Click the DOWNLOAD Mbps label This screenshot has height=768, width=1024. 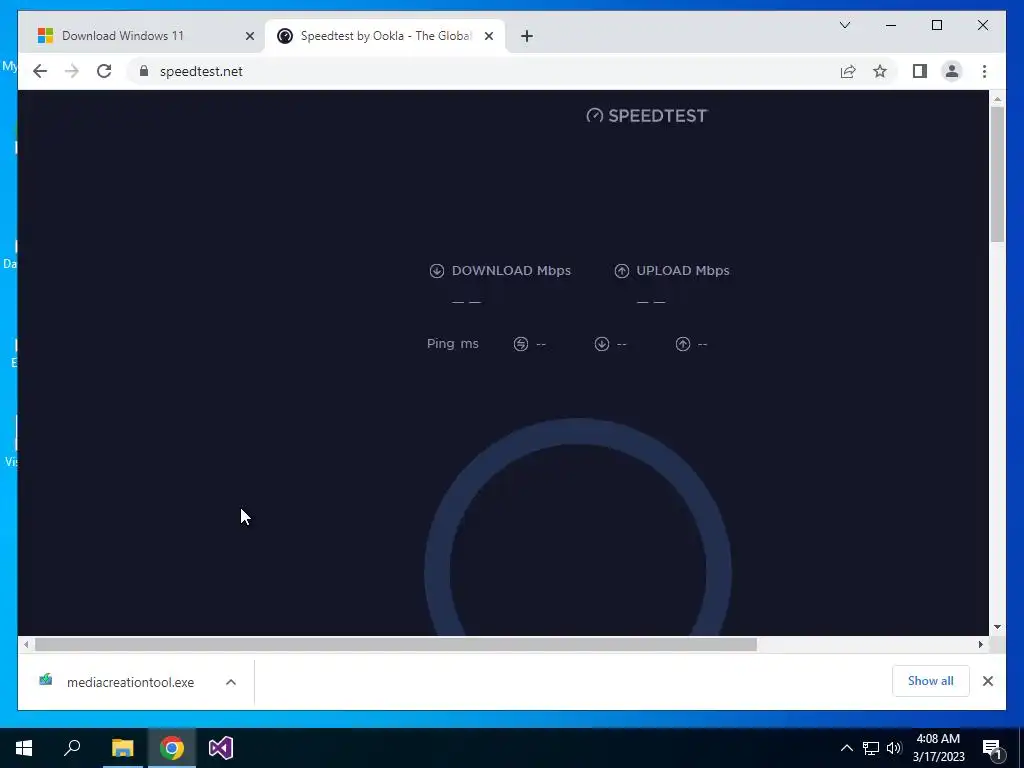[x=511, y=271]
